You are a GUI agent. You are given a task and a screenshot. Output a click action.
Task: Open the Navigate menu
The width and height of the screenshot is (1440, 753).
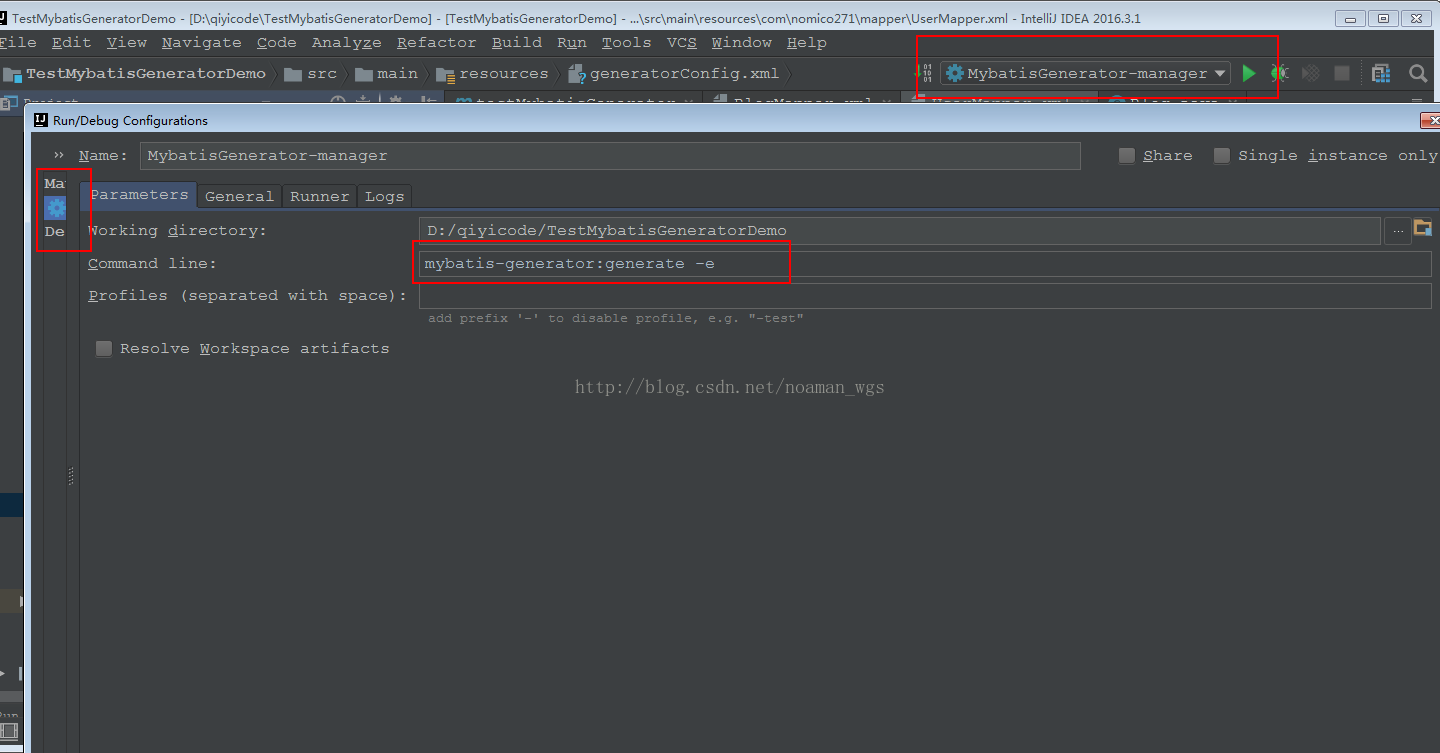pos(202,42)
